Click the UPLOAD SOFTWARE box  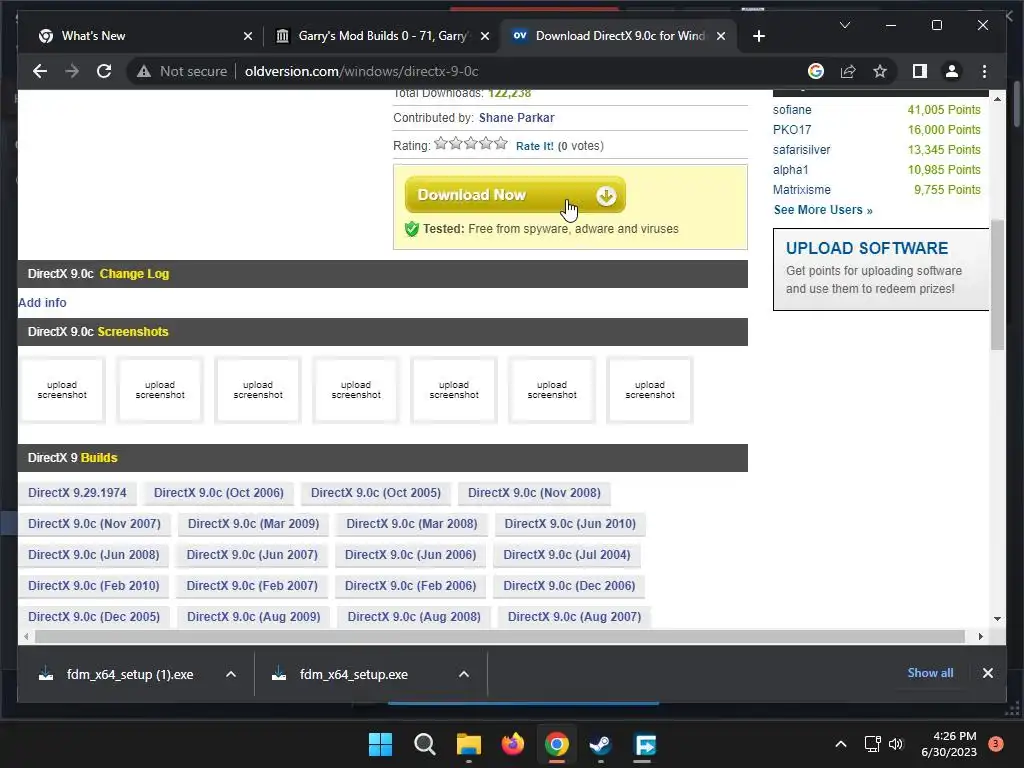[x=881, y=269]
